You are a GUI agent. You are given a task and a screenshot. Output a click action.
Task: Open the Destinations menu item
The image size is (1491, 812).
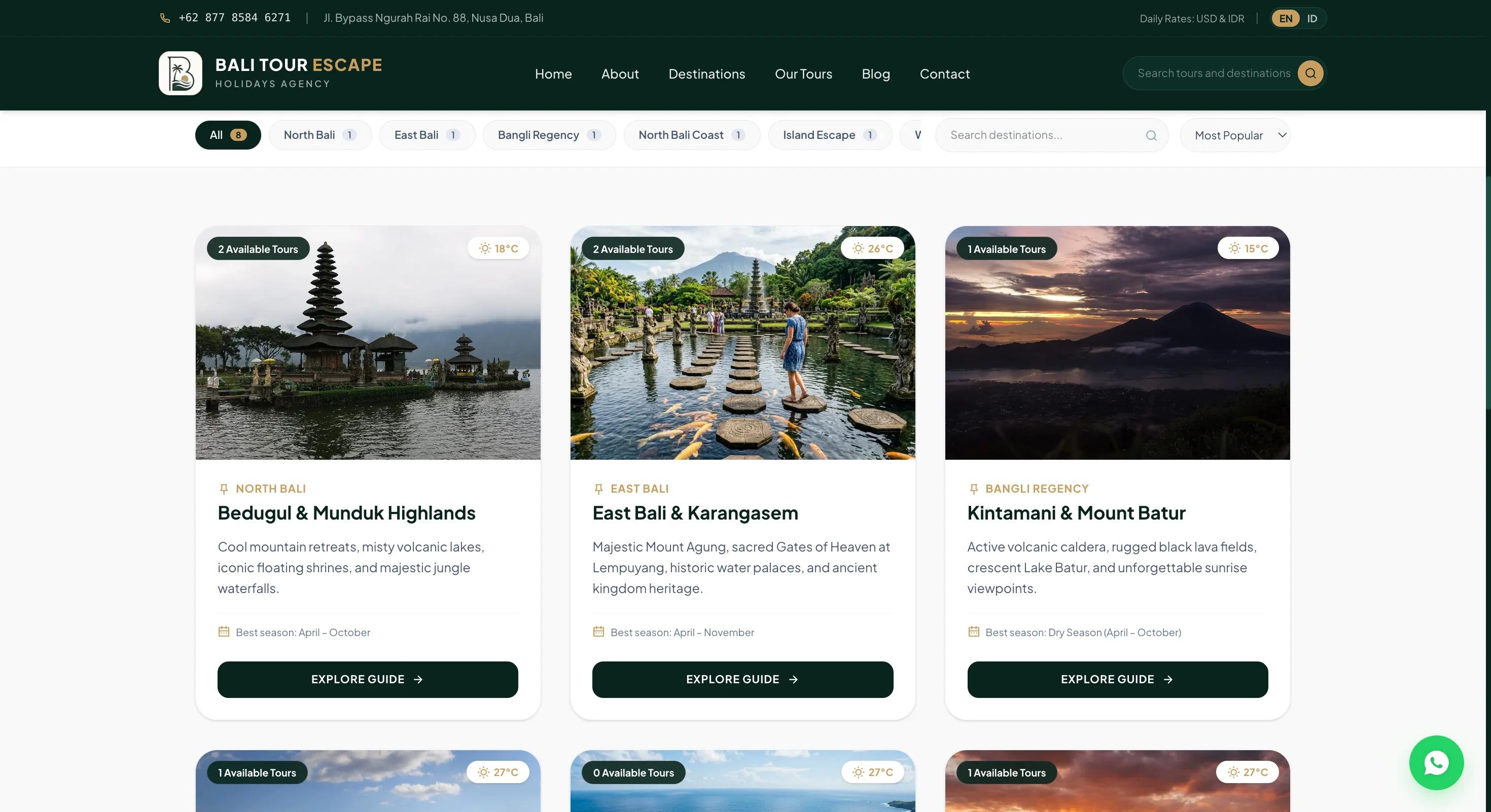tap(707, 74)
